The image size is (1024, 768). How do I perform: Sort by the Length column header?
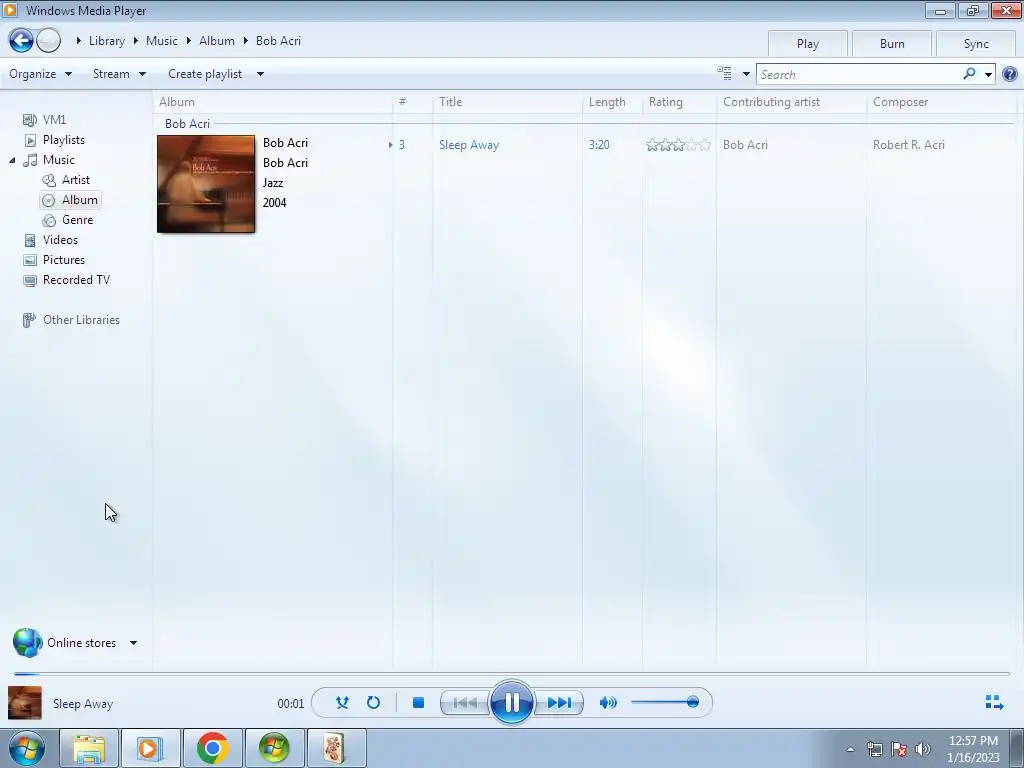click(x=612, y=102)
